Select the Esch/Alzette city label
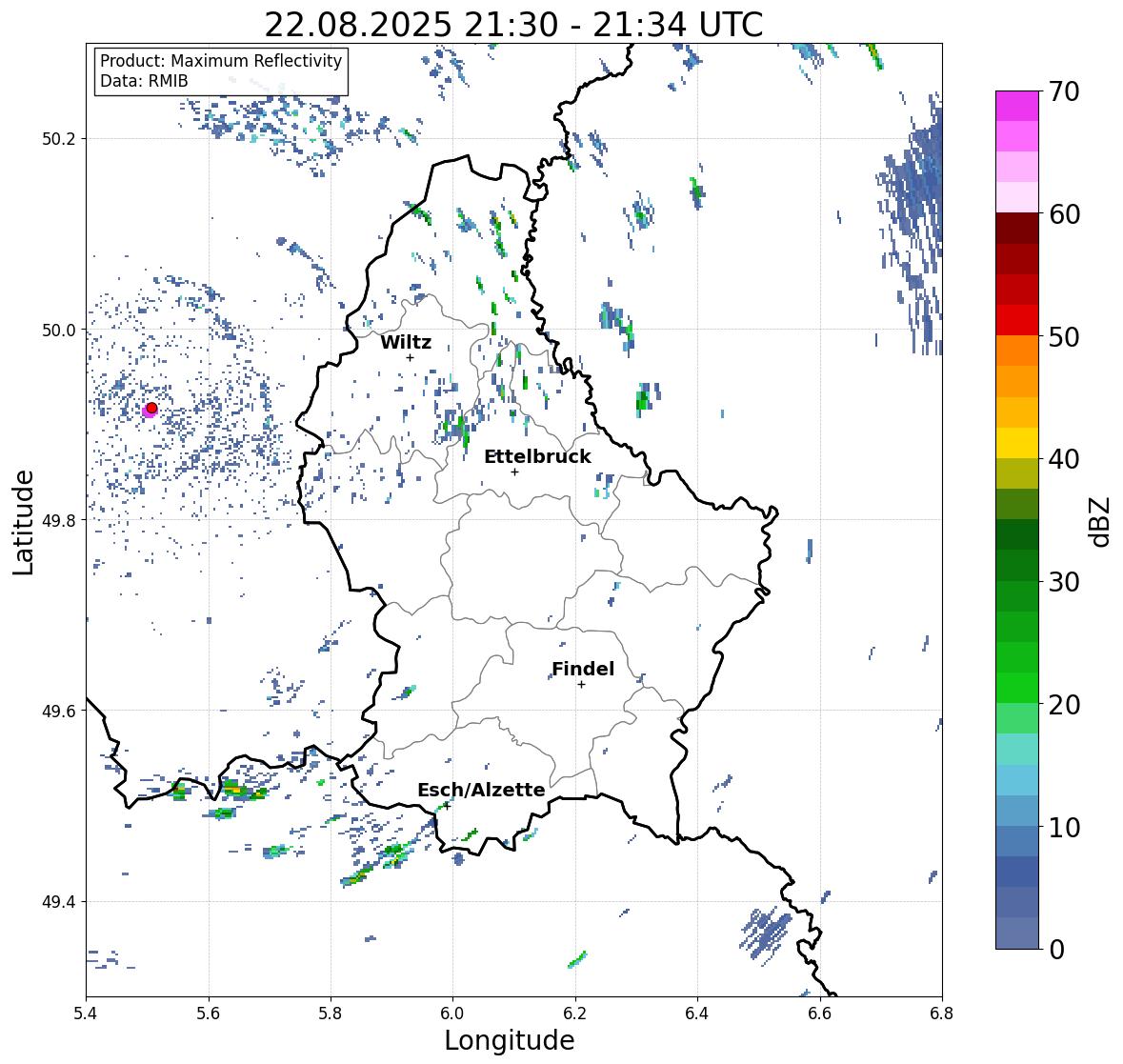Screen dimensions: 1123x1064 [481, 790]
